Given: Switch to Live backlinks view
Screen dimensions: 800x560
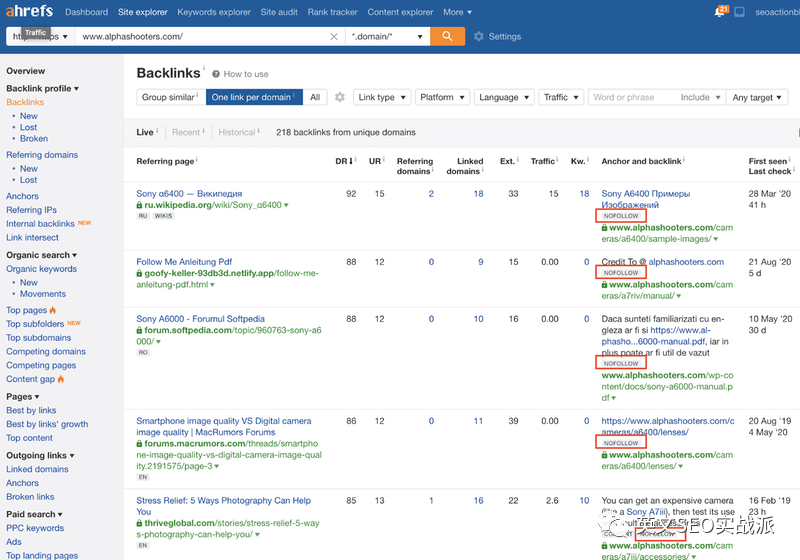Looking at the screenshot, I should [x=145, y=132].
